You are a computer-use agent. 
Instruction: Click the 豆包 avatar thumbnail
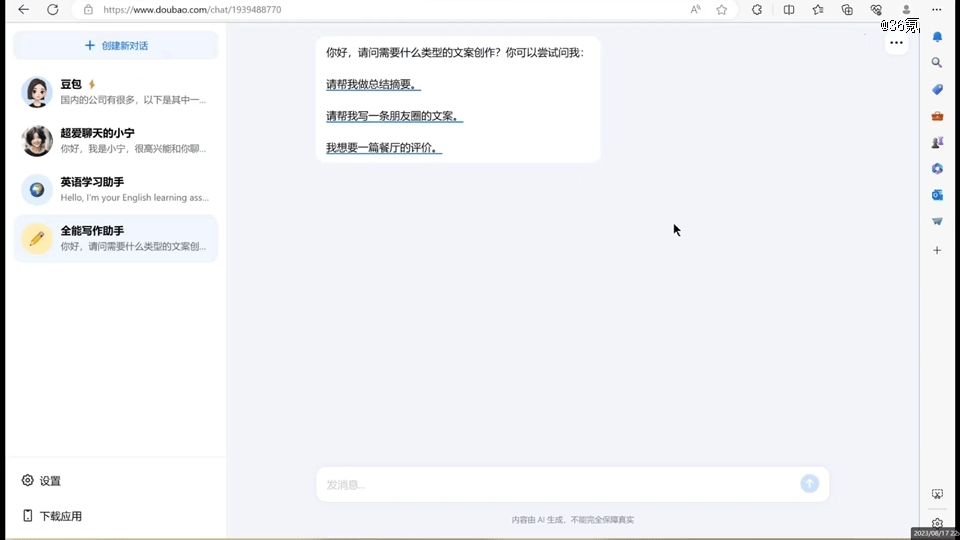(37, 92)
